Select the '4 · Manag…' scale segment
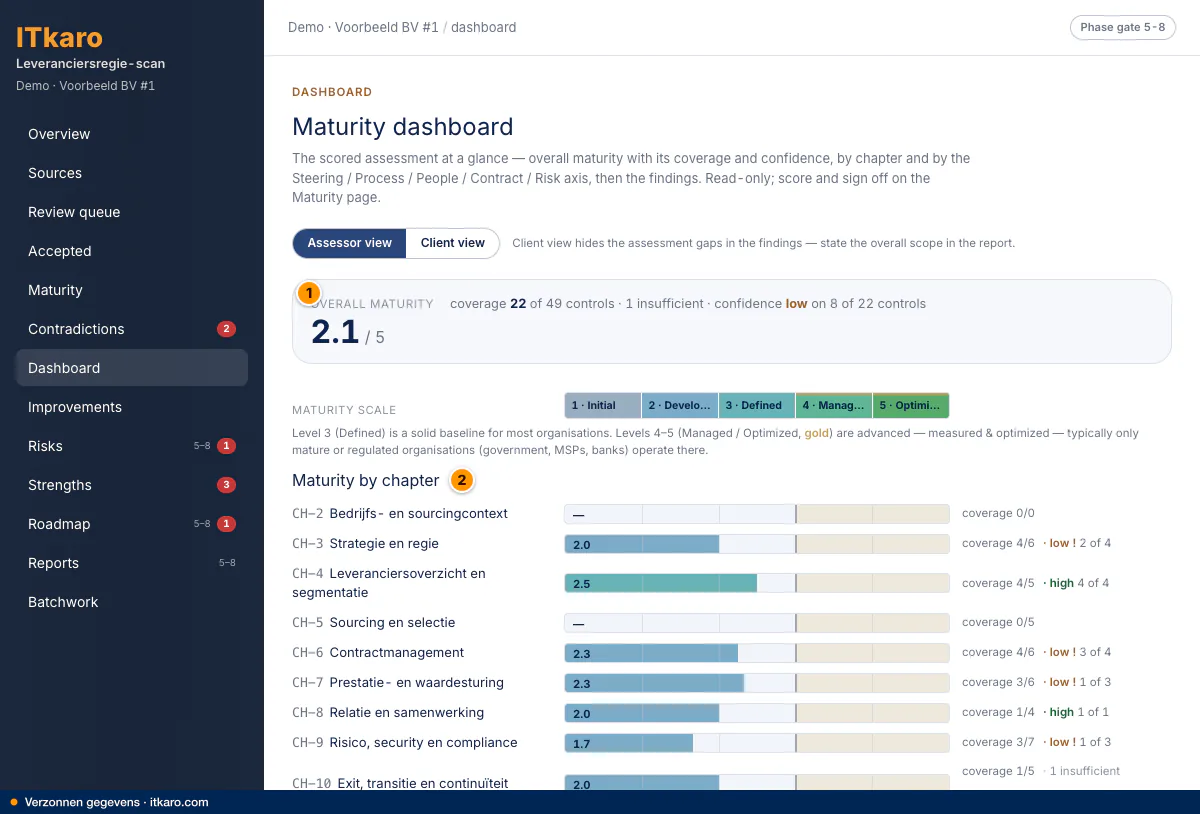This screenshot has width=1200, height=814. [834, 405]
